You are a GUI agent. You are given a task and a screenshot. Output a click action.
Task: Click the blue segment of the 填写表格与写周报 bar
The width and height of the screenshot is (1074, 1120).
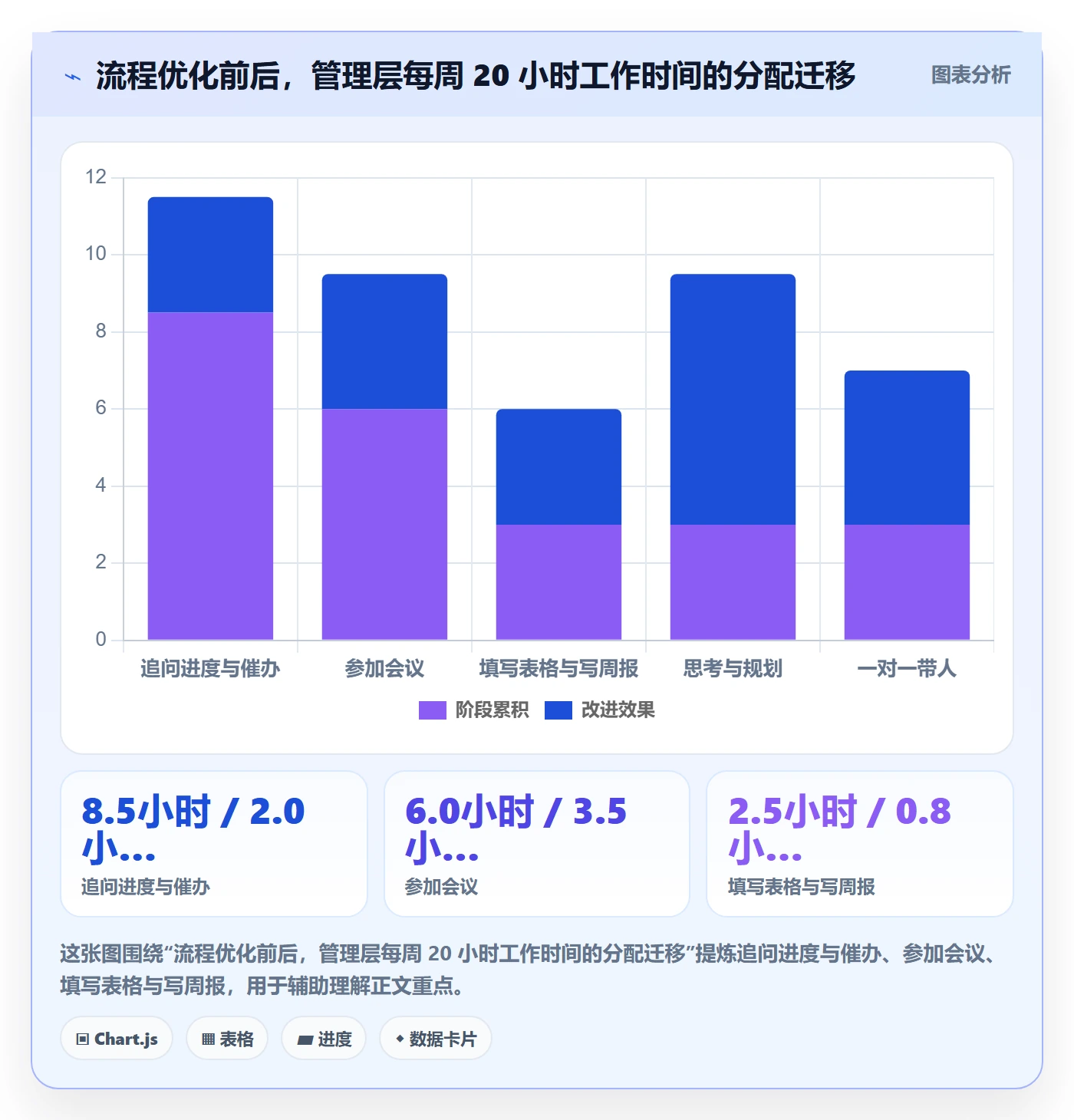(558, 466)
